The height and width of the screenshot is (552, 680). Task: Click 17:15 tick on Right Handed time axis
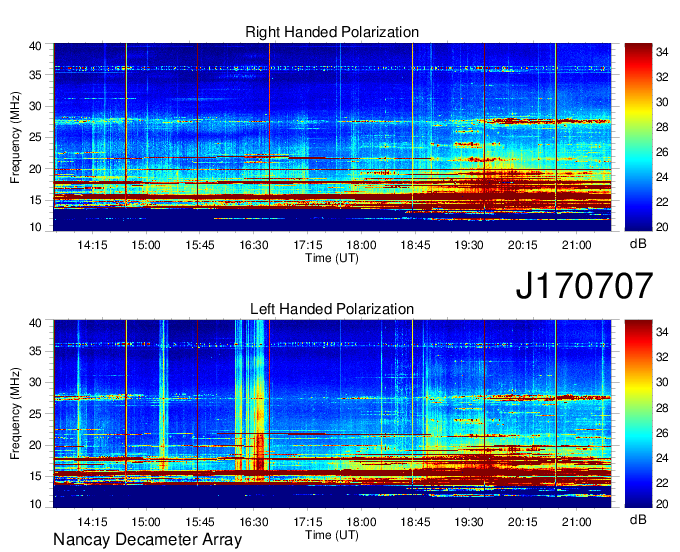(307, 245)
